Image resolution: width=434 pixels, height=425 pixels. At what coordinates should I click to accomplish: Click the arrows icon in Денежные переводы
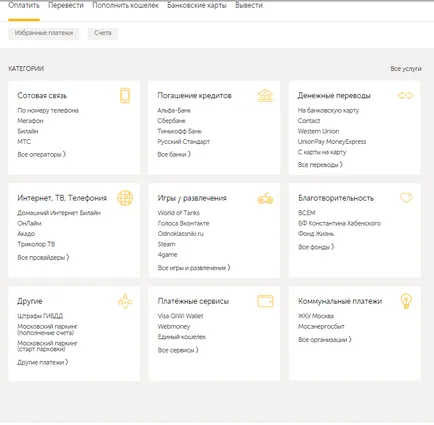point(405,96)
